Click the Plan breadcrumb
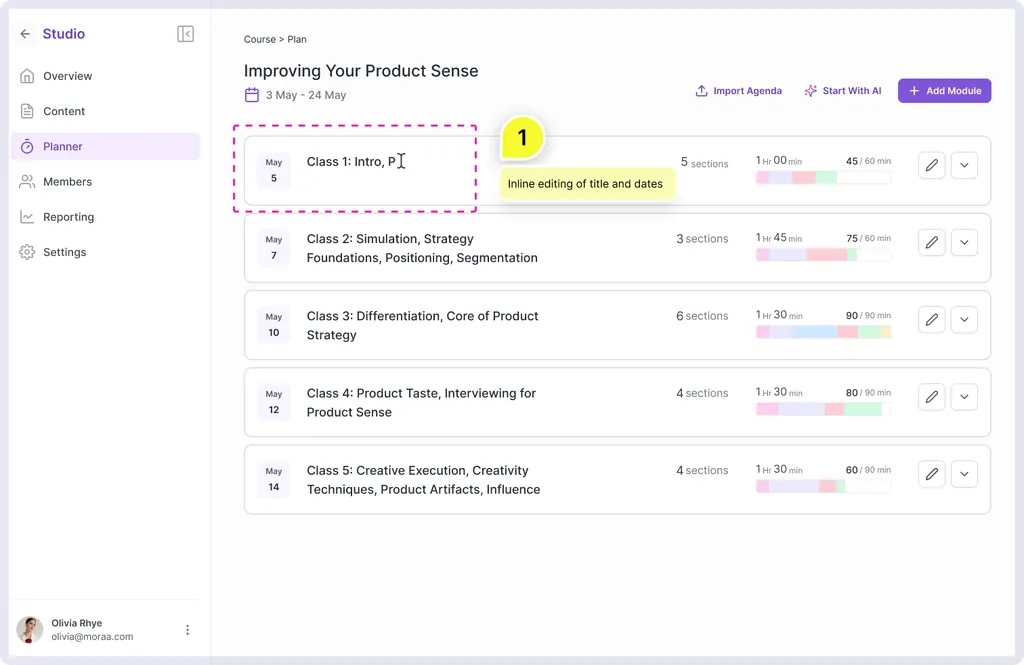The image size is (1024, 665). coord(296,39)
